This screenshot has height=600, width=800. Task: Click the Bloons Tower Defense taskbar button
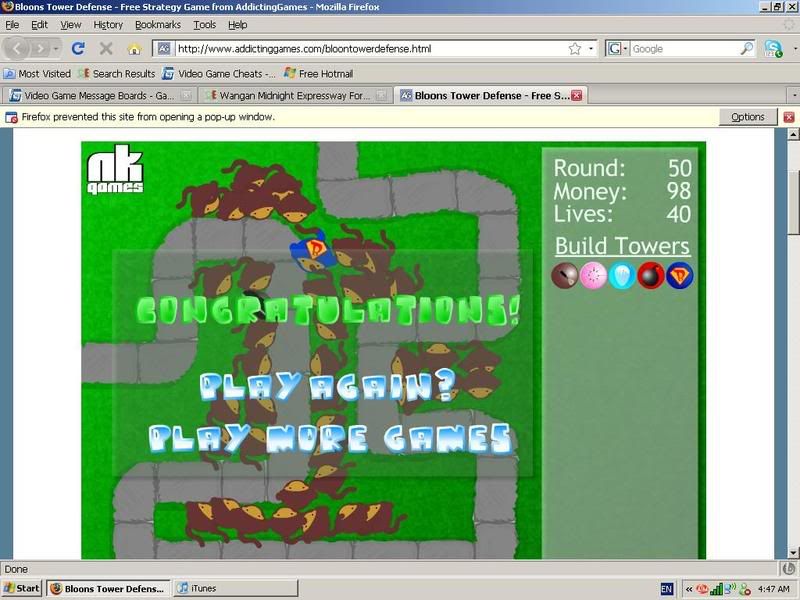click(x=109, y=588)
